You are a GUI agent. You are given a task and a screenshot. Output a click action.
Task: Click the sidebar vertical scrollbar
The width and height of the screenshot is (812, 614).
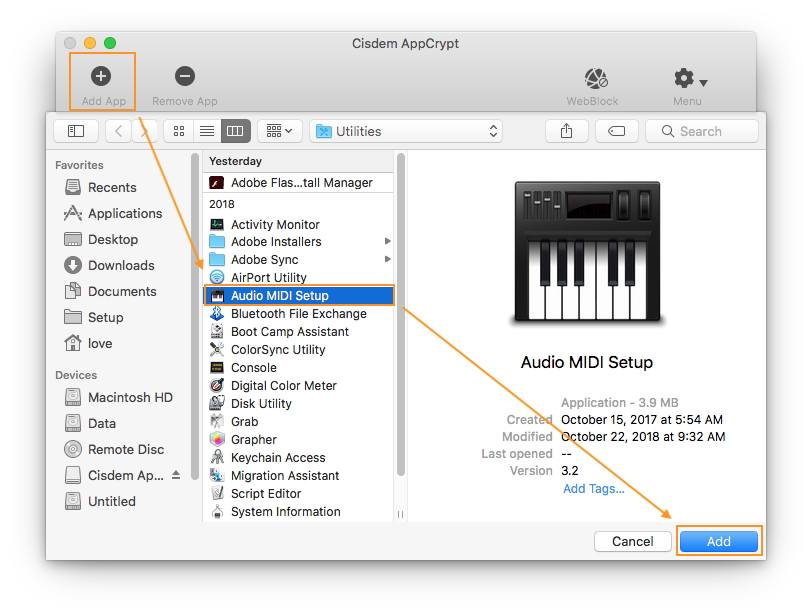195,316
